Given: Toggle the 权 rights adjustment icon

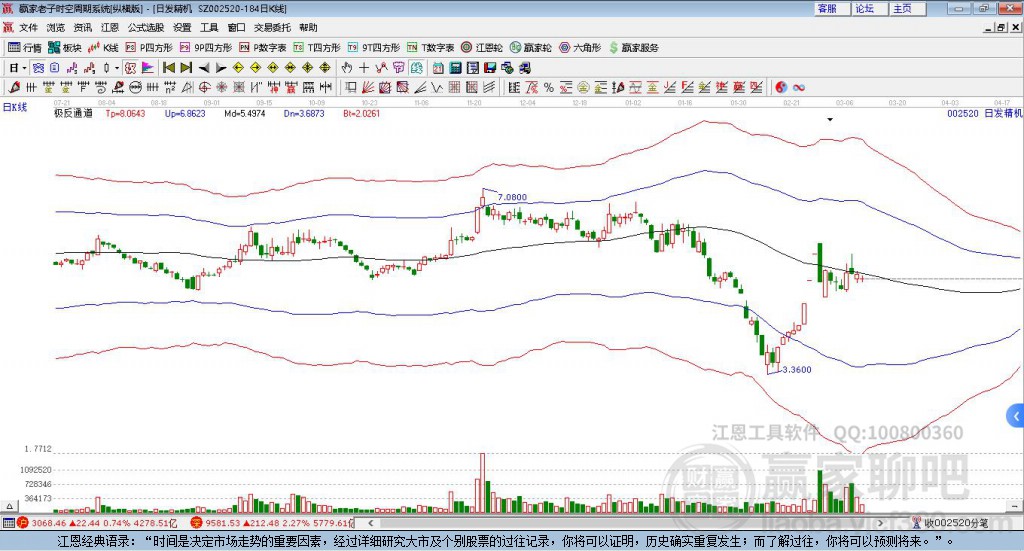Looking at the screenshot, I should click(x=131, y=68).
